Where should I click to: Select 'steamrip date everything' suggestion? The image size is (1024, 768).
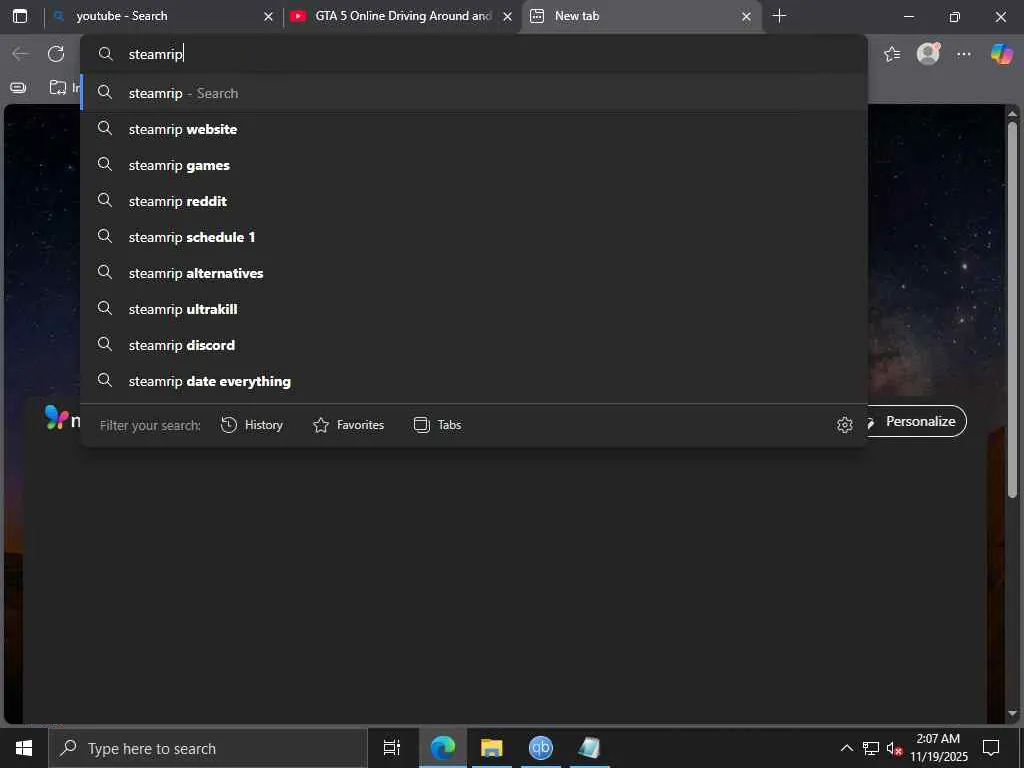click(473, 380)
